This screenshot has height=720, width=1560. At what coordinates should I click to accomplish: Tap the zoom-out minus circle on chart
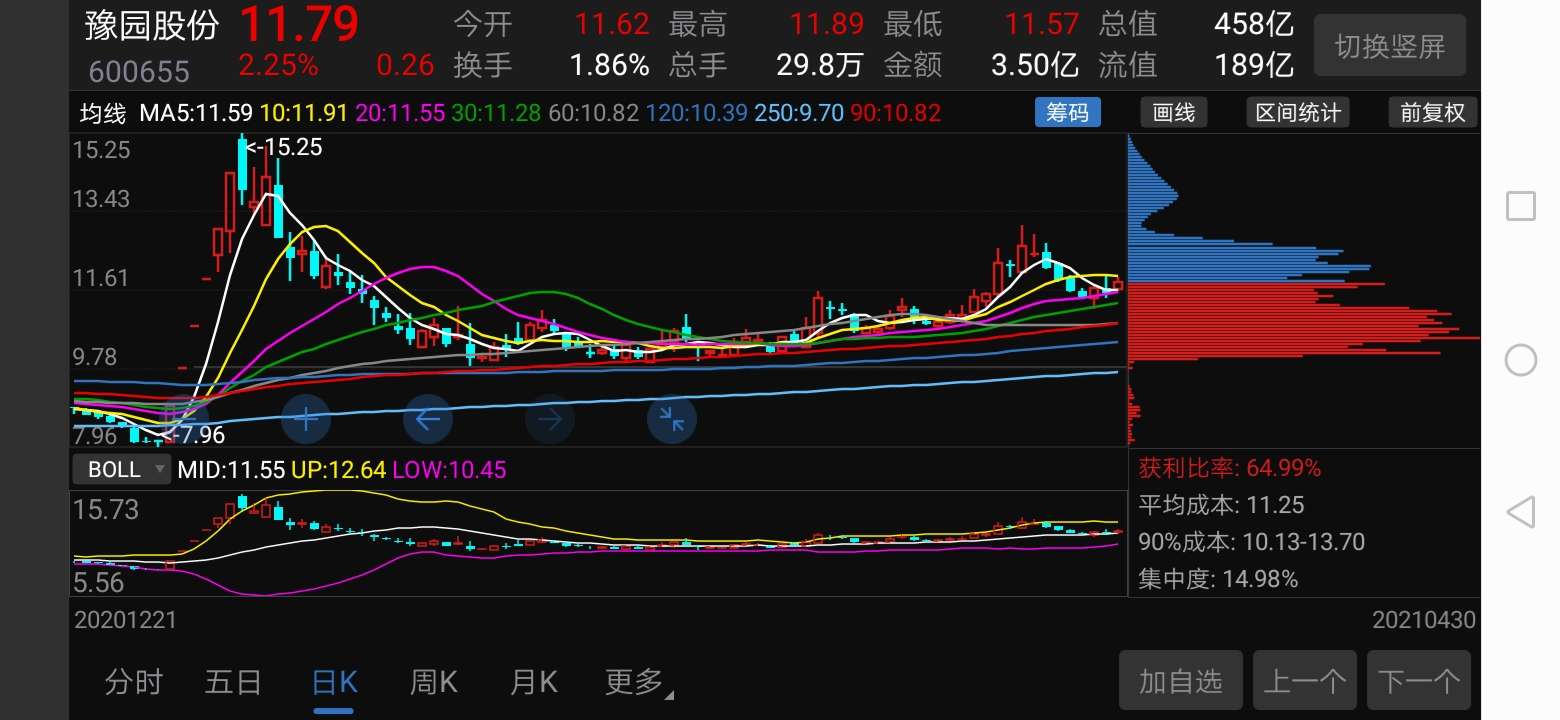(x=184, y=419)
